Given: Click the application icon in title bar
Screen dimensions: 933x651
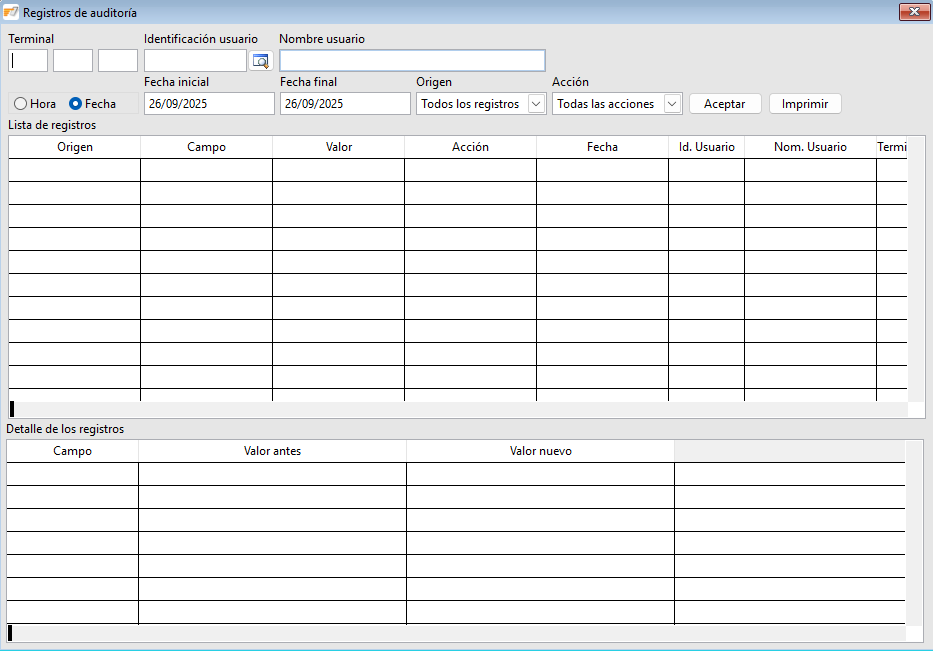Looking at the screenshot, I should point(11,13).
